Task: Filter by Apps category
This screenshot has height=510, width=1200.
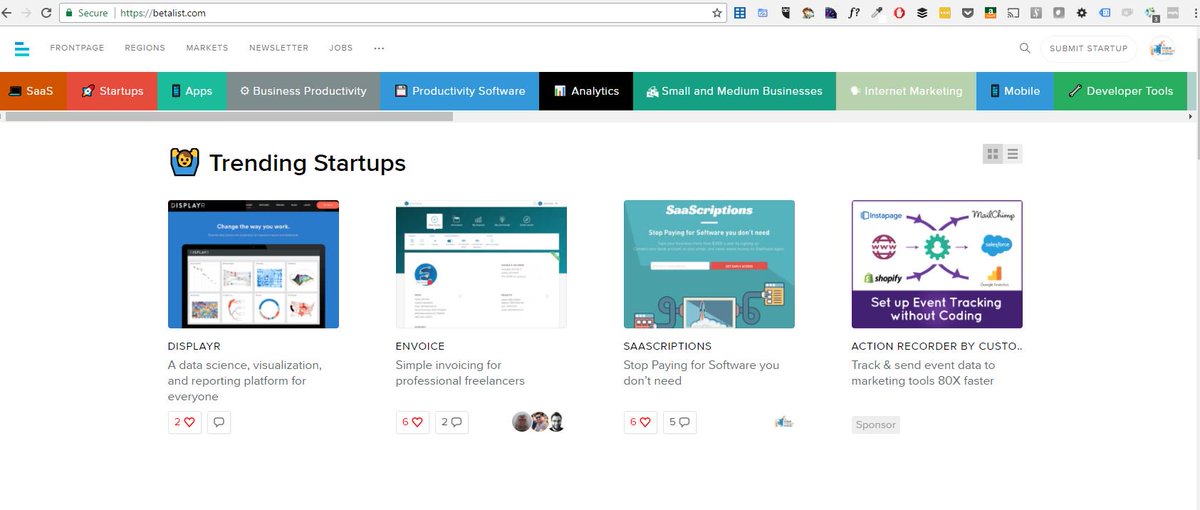Action: pyautogui.click(x=192, y=91)
